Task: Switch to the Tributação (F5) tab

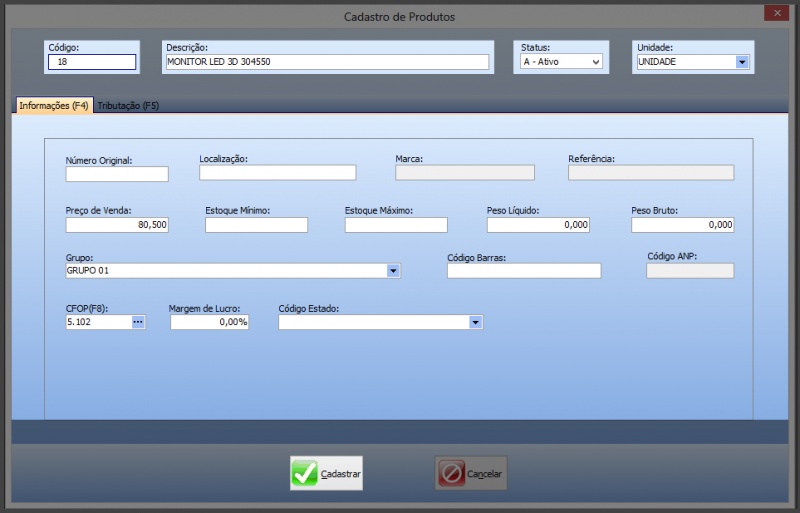Action: 128,105
